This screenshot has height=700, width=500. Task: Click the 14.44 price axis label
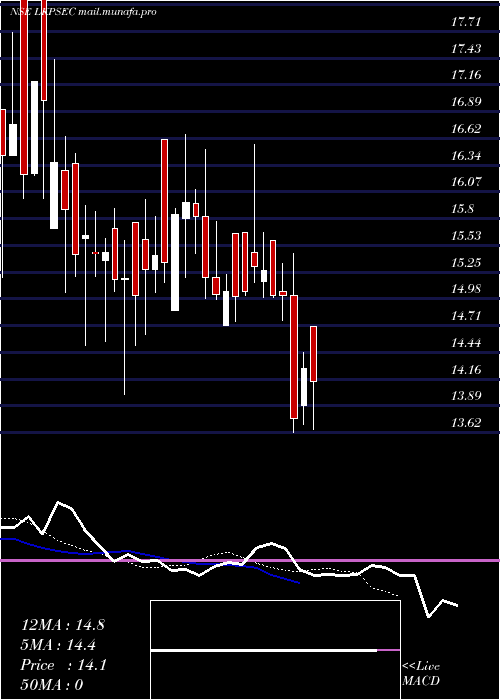coord(466,343)
